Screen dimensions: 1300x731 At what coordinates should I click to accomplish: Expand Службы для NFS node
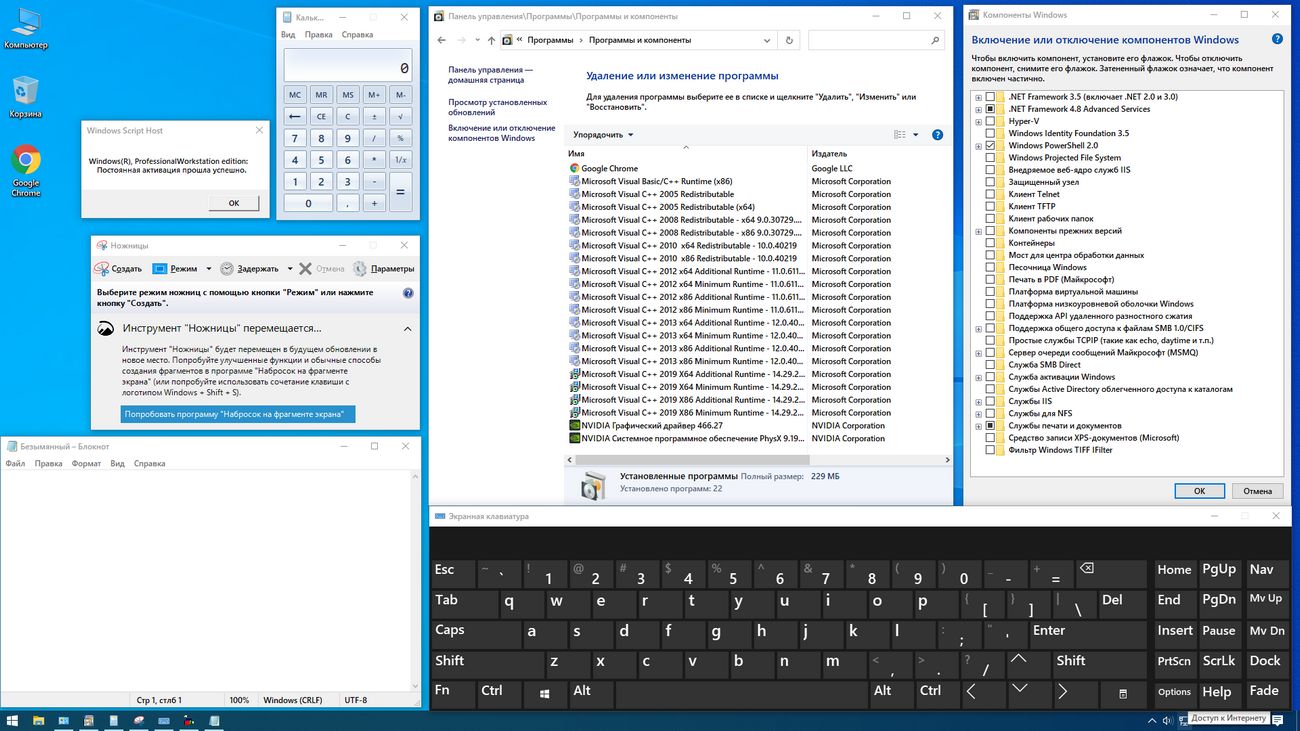pyautogui.click(x=978, y=413)
